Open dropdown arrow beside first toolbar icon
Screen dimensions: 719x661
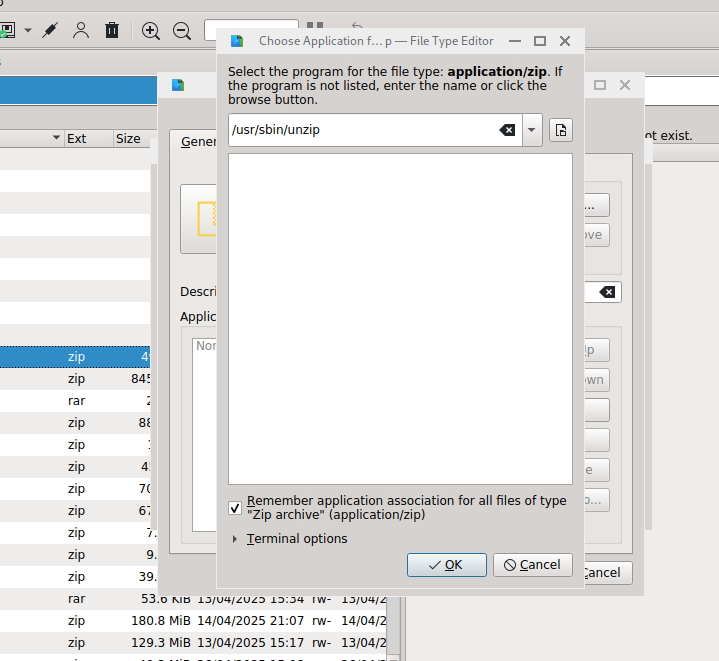28,31
